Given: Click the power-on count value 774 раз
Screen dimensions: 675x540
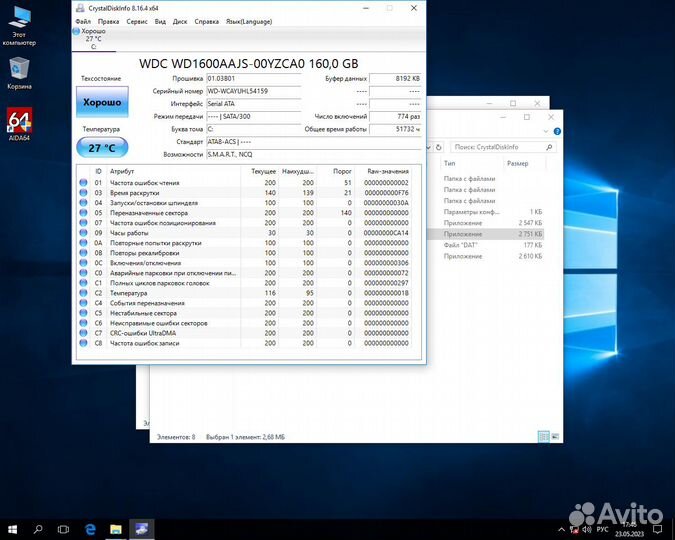Looking at the screenshot, I should click(x=395, y=116).
